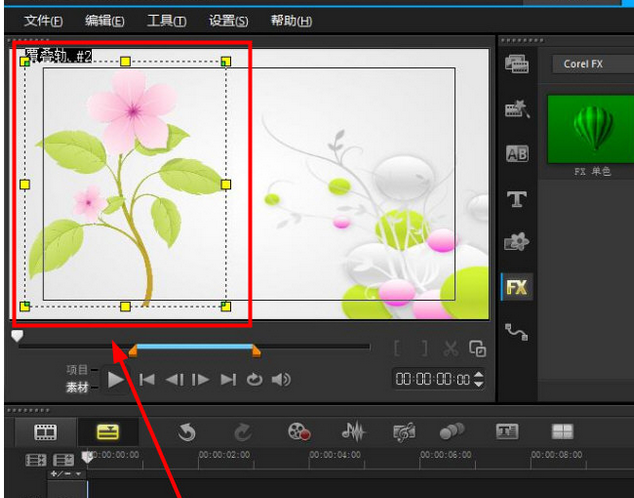Click the timeline playhead marker
This screenshot has height=498, width=634.
(87, 457)
